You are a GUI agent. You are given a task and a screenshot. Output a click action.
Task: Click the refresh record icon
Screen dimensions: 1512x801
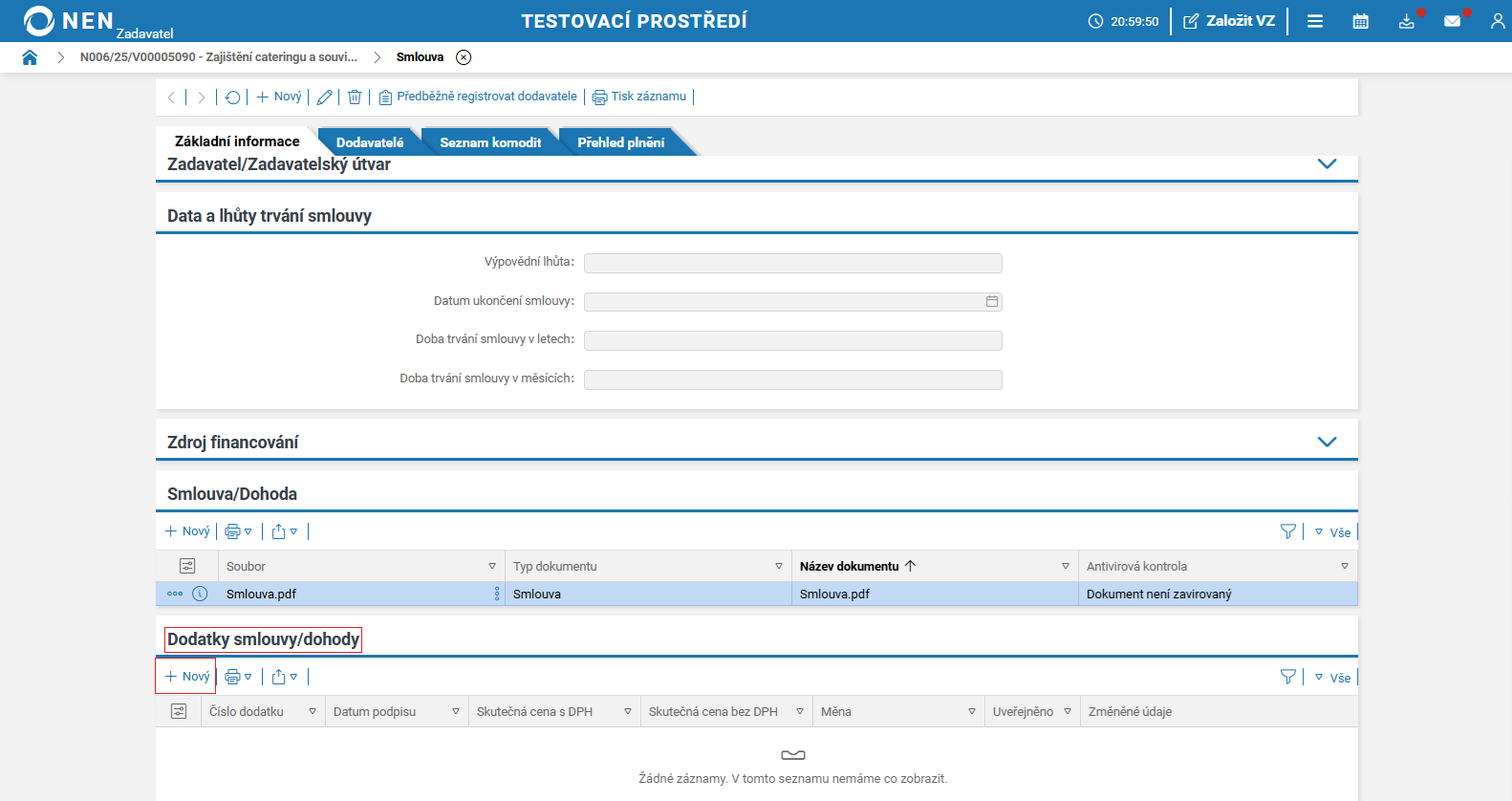(232, 97)
